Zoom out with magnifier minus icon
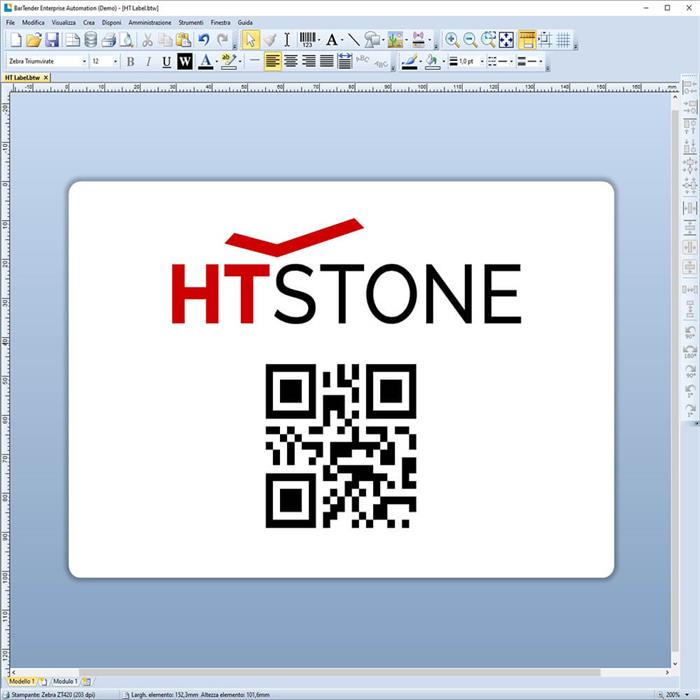 470,40
